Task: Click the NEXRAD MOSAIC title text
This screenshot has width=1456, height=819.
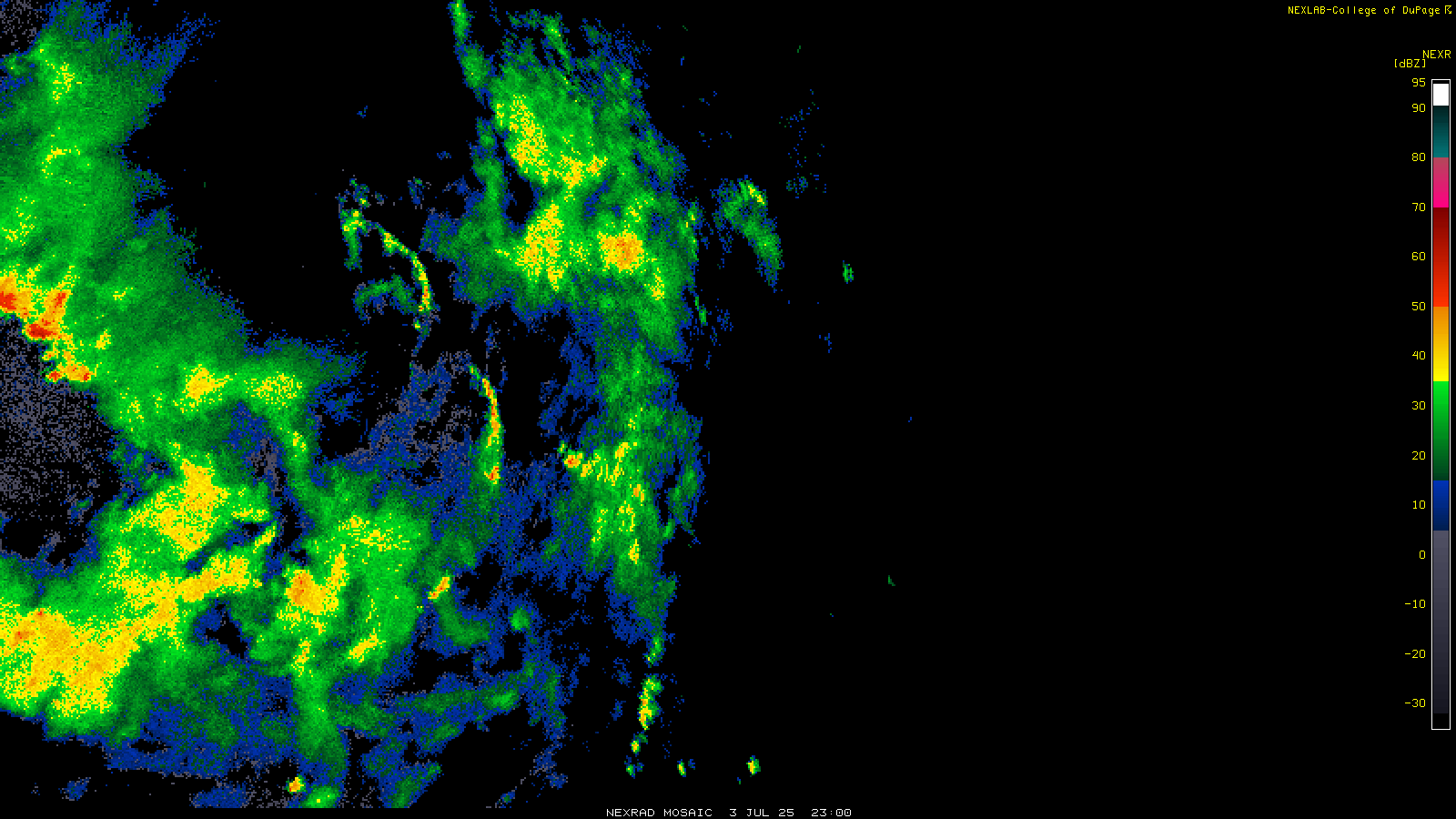Action: (x=659, y=813)
